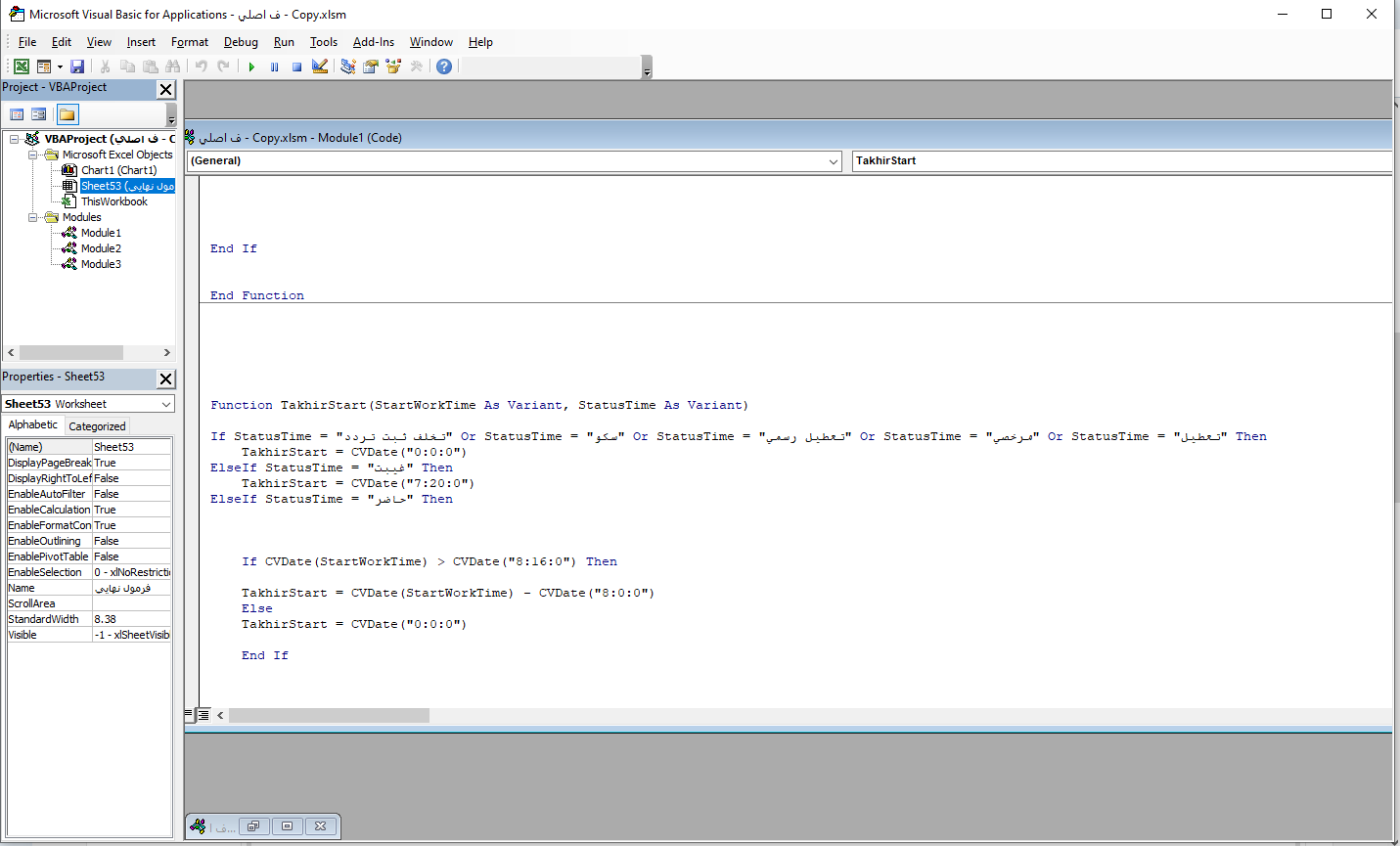
Task: Close the Properties - Sheet53 panel
Action: [166, 378]
